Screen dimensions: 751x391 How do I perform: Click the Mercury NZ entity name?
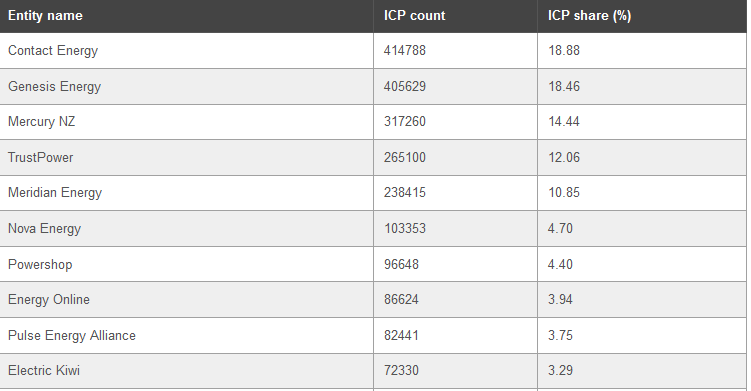pyautogui.click(x=41, y=122)
